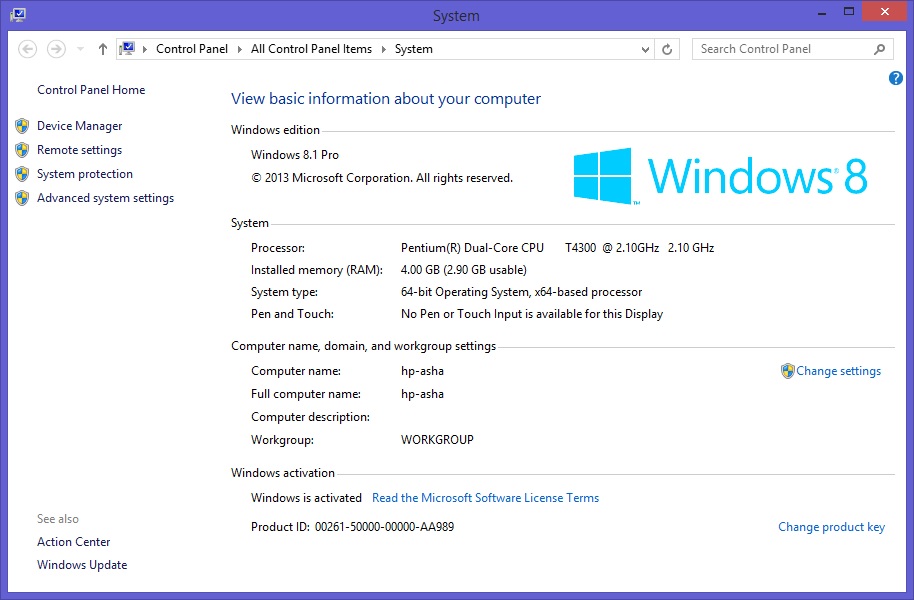Open Control Panel Home

click(x=91, y=90)
